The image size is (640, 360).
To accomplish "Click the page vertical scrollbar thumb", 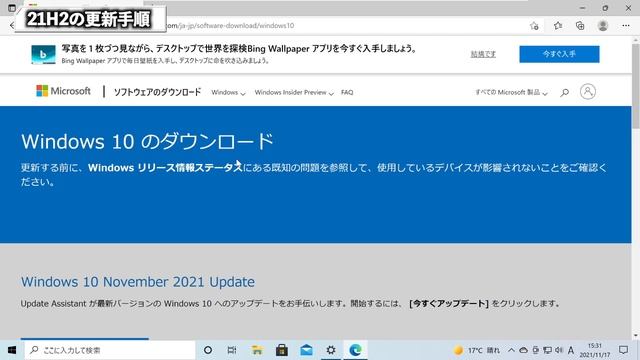I will pyautogui.click(x=636, y=86).
